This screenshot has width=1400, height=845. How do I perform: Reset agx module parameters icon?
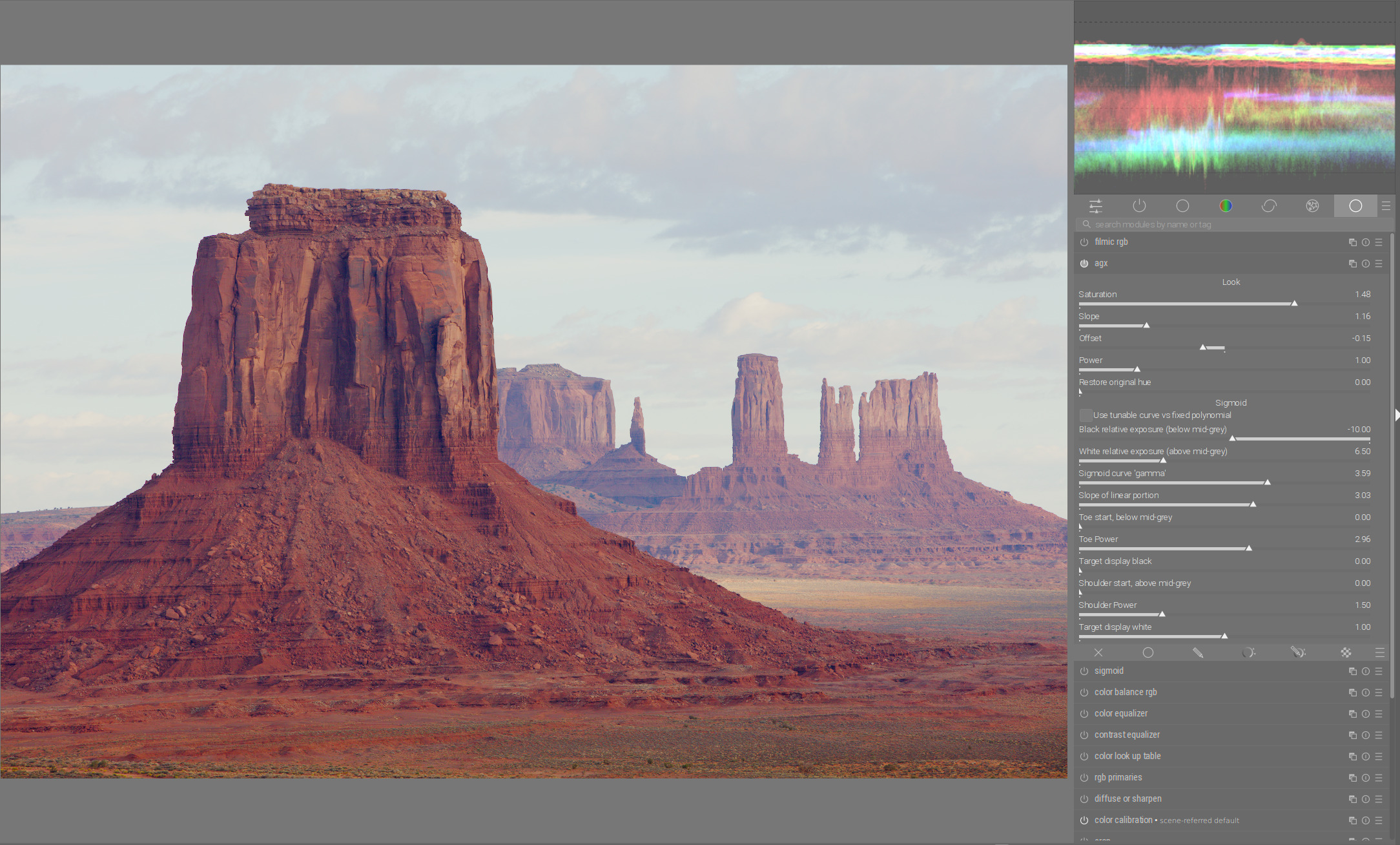click(1366, 264)
